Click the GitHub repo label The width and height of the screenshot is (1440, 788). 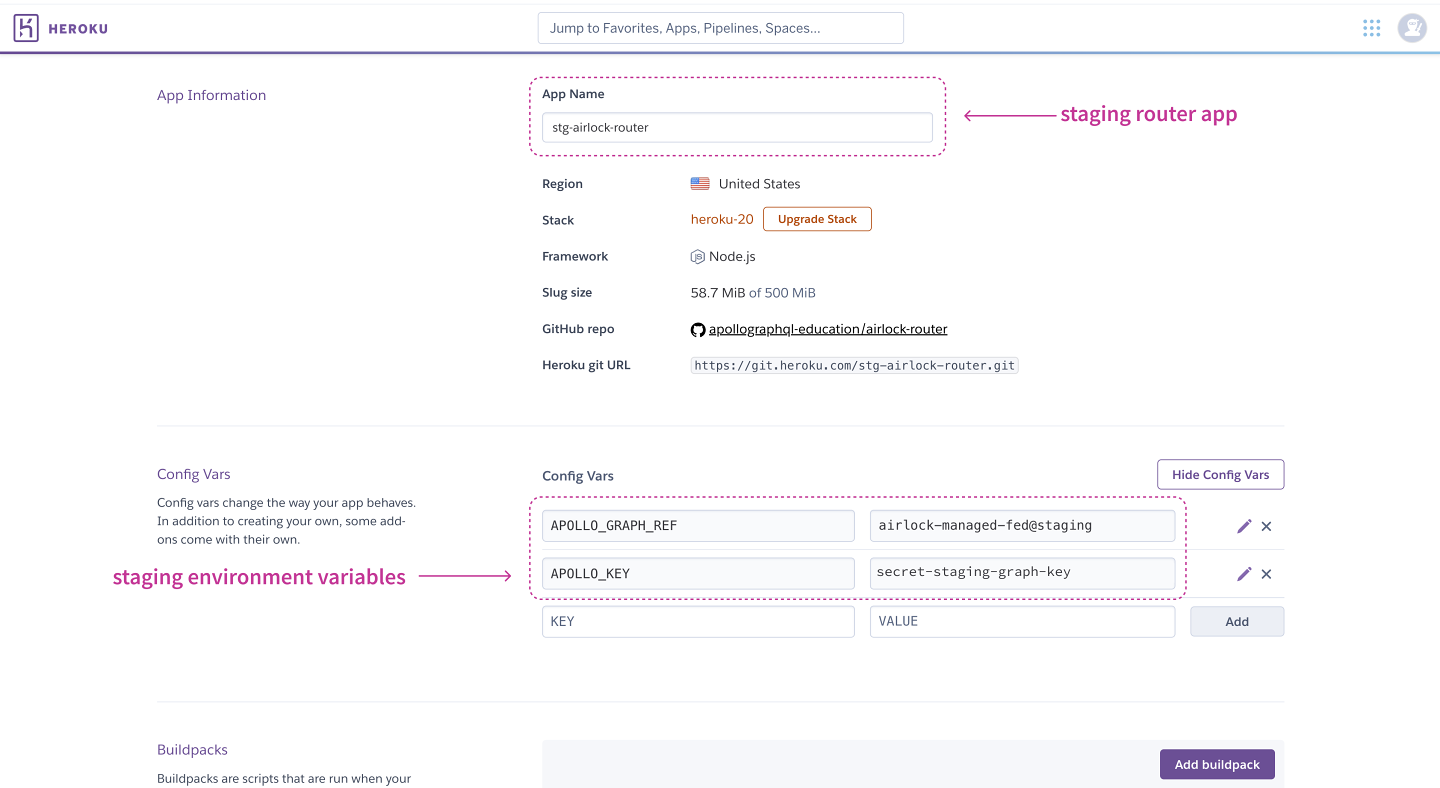578,329
